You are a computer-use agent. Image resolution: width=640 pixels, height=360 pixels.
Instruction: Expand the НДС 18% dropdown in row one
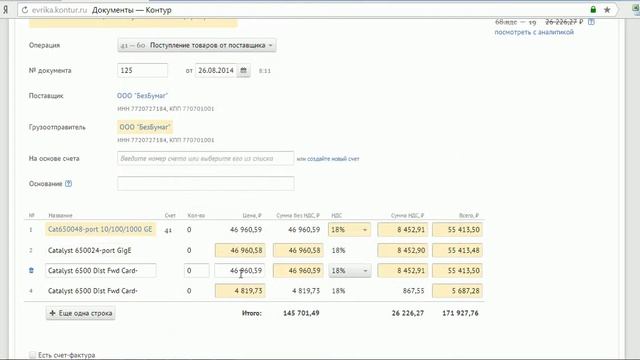[349, 230]
